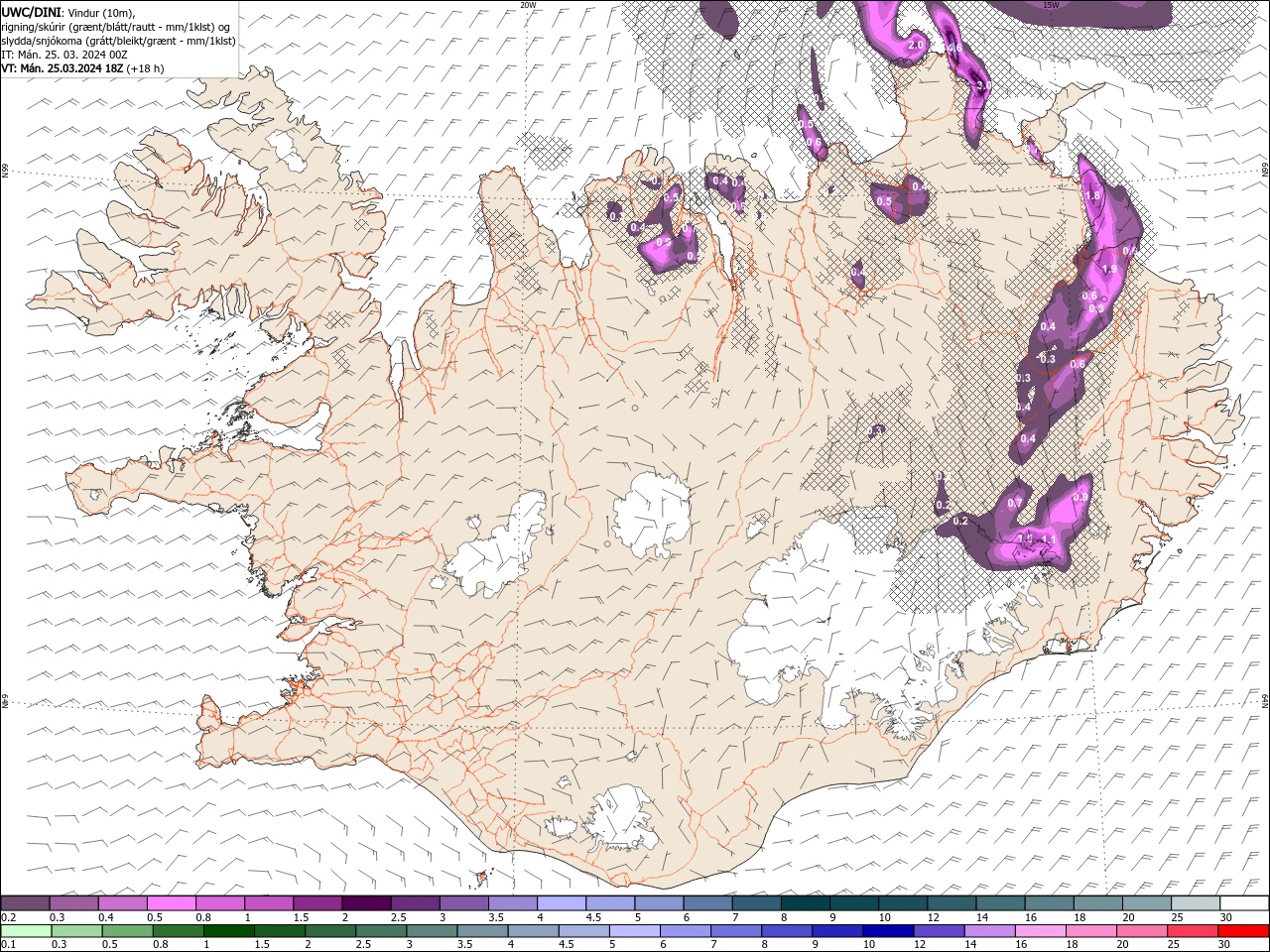Viewport: 1270px width, 952px height.
Task: Choose the pink 18 swatch in lower legend
Action: [x=1091, y=931]
